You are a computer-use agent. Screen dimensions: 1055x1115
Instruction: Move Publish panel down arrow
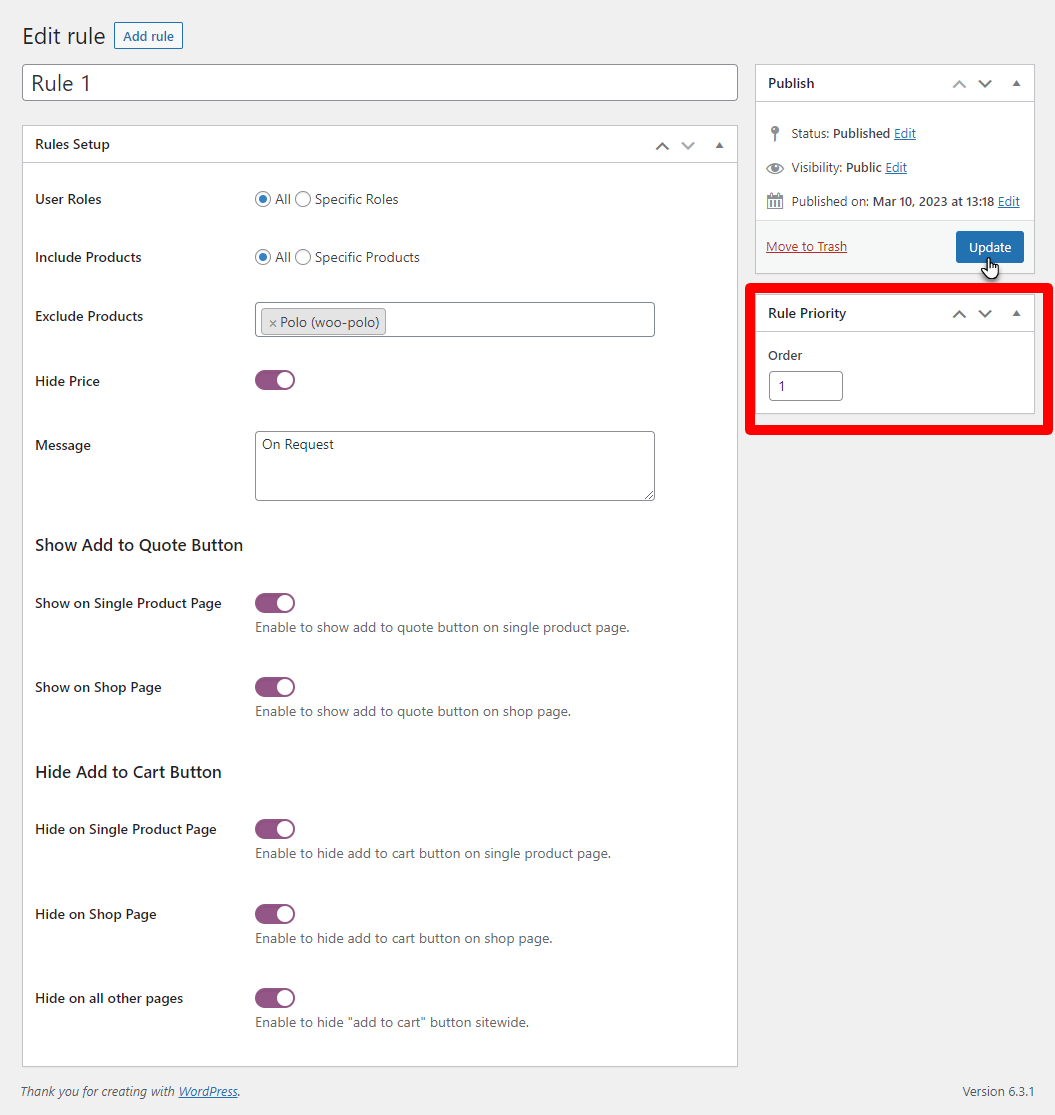(985, 84)
